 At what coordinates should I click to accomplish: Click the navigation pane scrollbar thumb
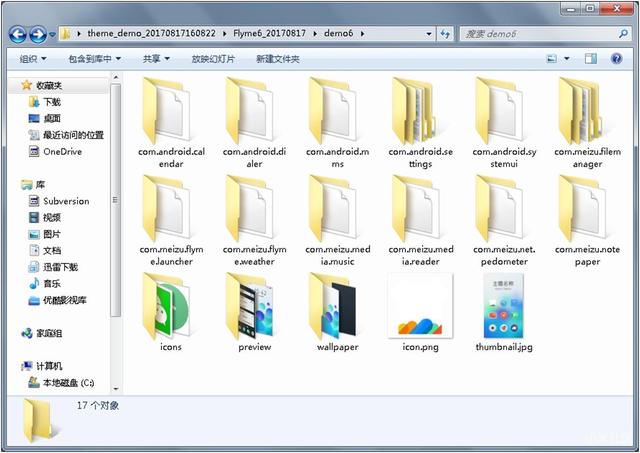[x=116, y=200]
